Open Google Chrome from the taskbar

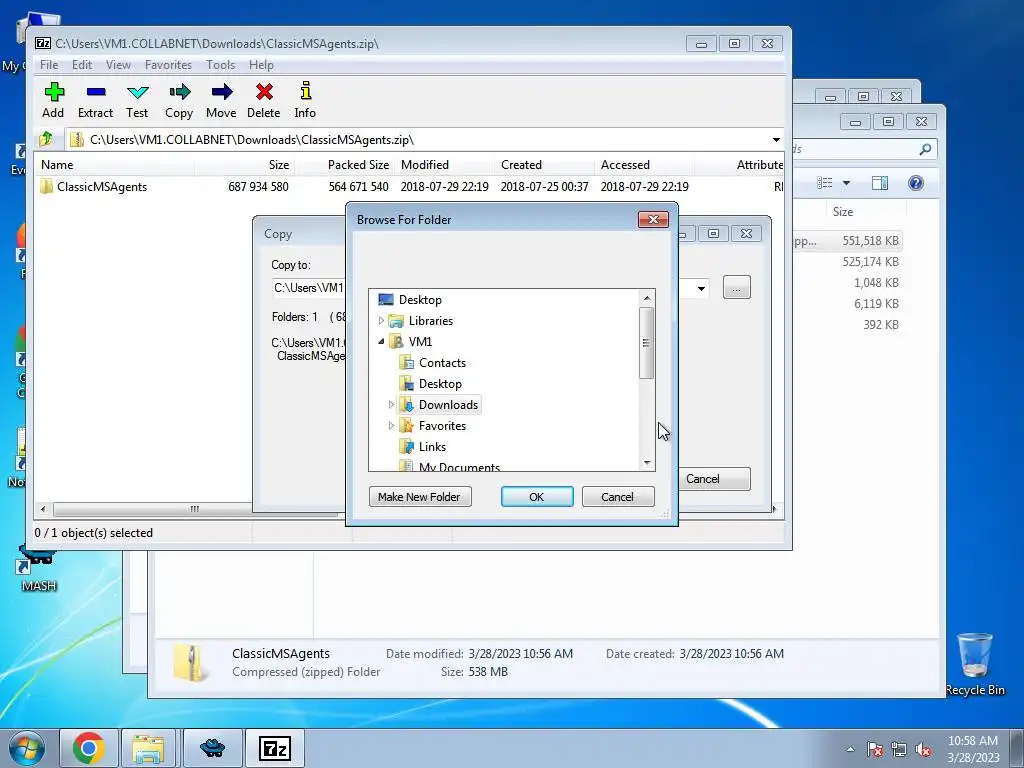point(89,748)
